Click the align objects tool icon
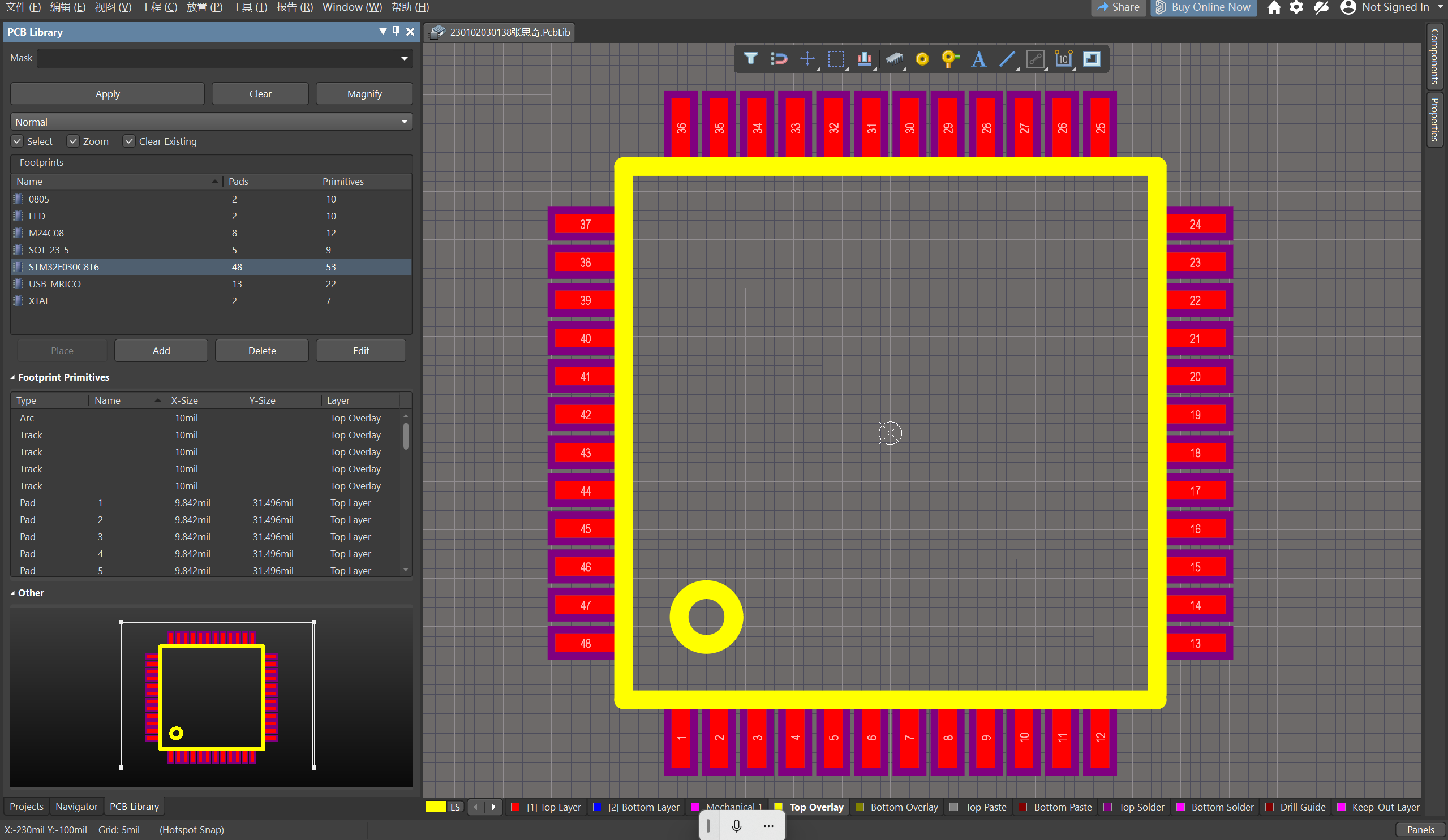Image resolution: width=1448 pixels, height=840 pixels. point(864,59)
